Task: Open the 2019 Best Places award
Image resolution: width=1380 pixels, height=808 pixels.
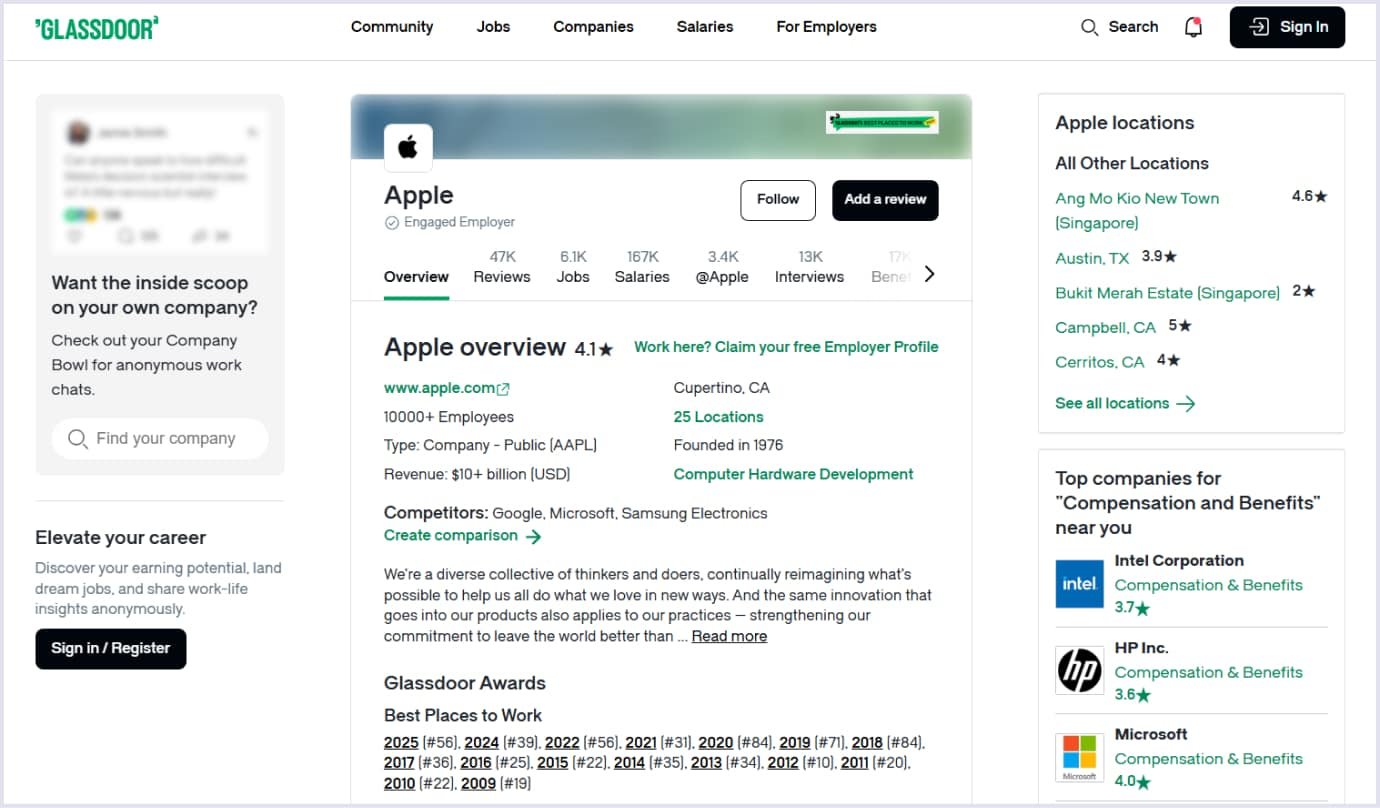Action: [x=795, y=743]
